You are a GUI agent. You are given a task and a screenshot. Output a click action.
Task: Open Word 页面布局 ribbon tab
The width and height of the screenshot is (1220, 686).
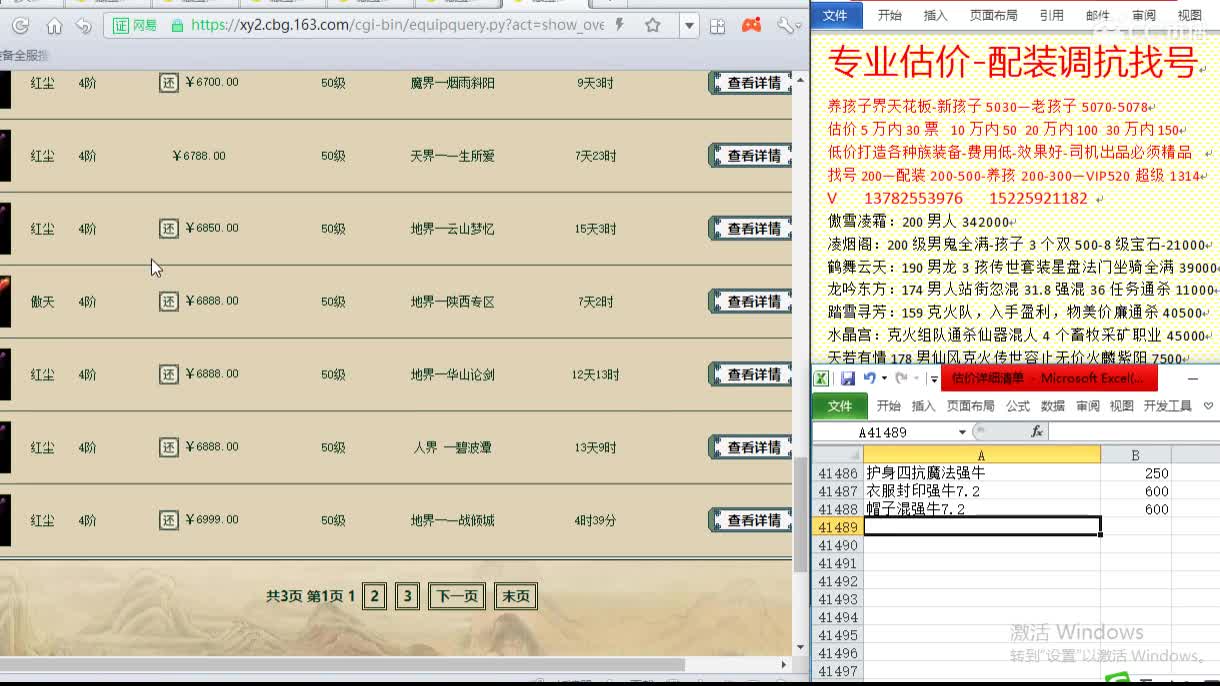point(994,15)
